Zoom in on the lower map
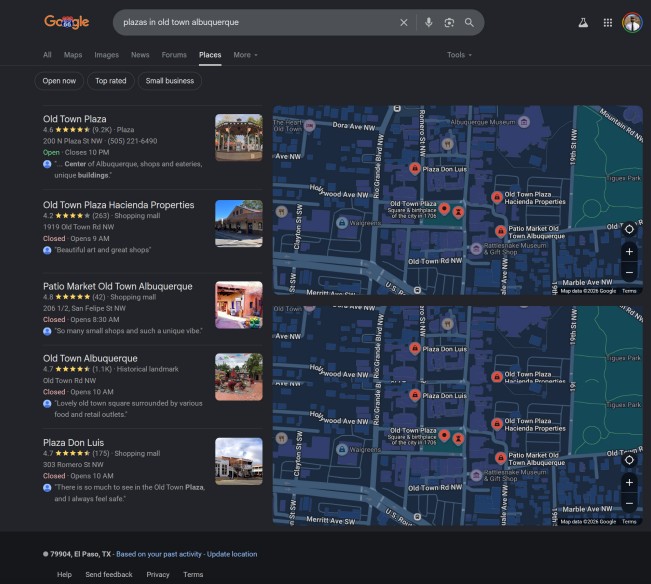This screenshot has width=651, height=584. [629, 482]
